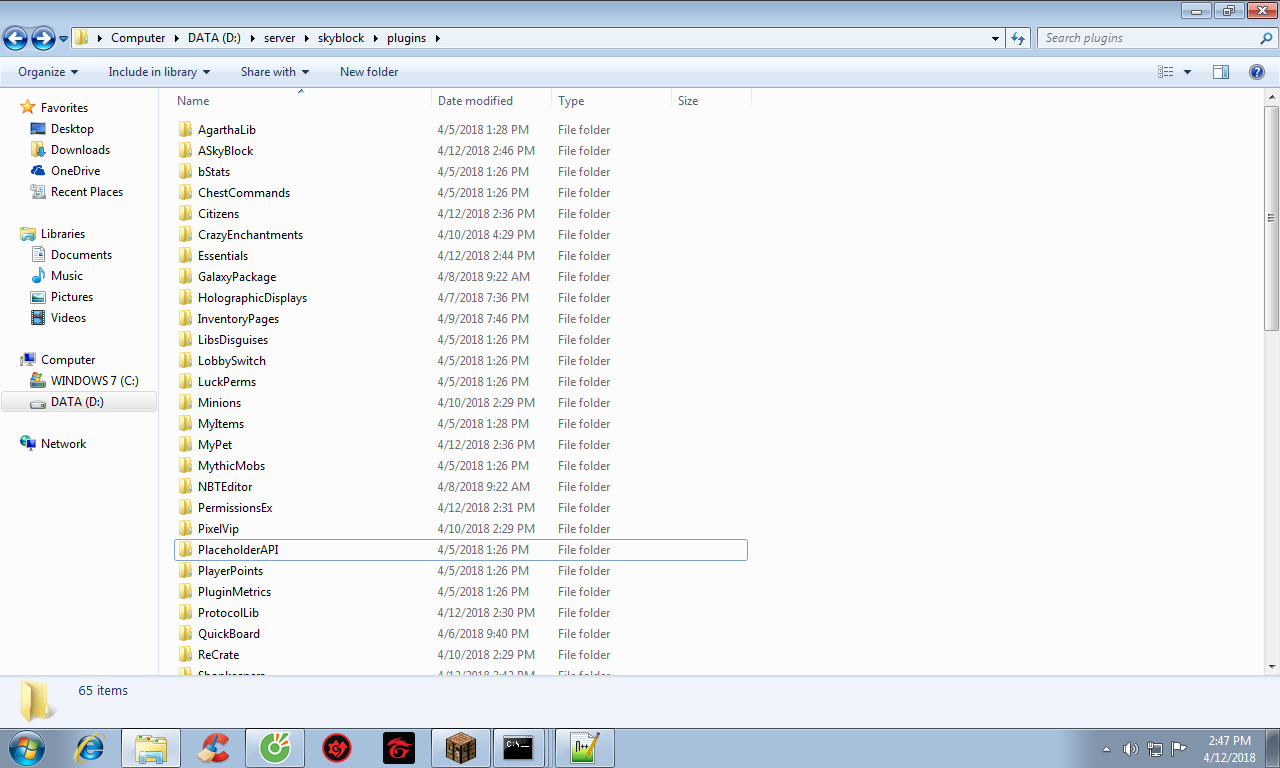Click the Minecraft crafting table taskbar icon
This screenshot has height=768, width=1280.
461,747
